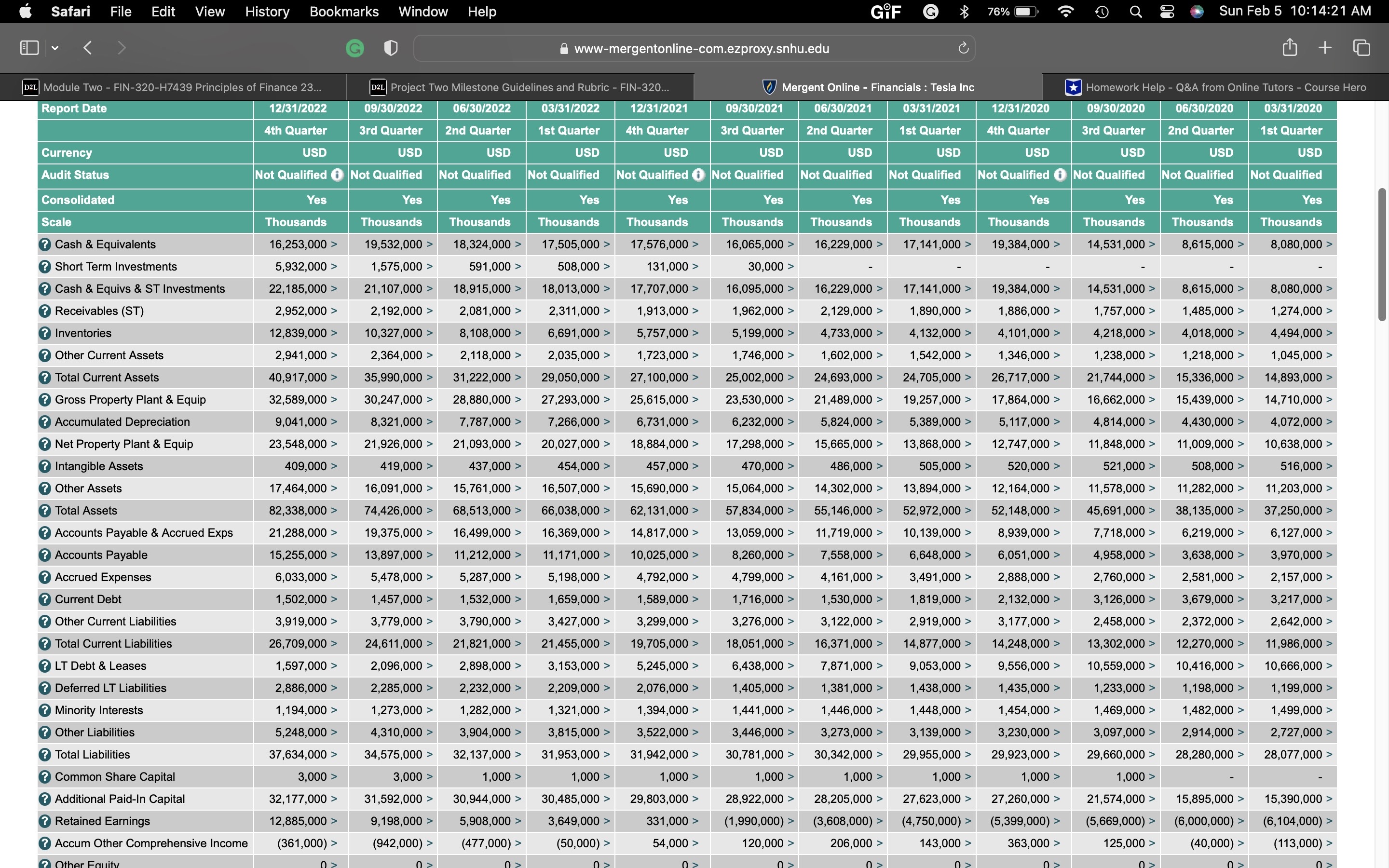Expand Total Liabilities 37,634,000 detail arrow

(334, 755)
